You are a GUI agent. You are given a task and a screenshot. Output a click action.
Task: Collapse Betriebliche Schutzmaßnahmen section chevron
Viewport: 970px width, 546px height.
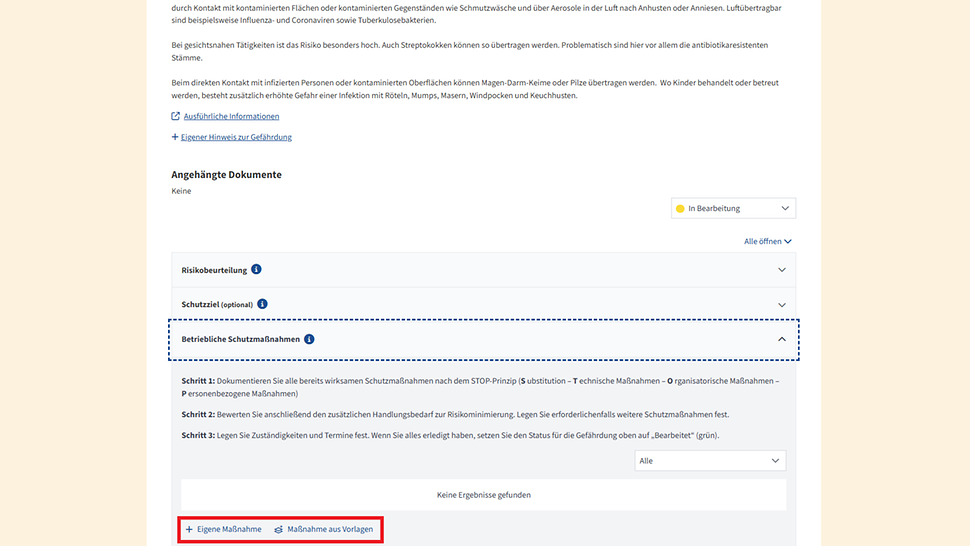click(782, 339)
